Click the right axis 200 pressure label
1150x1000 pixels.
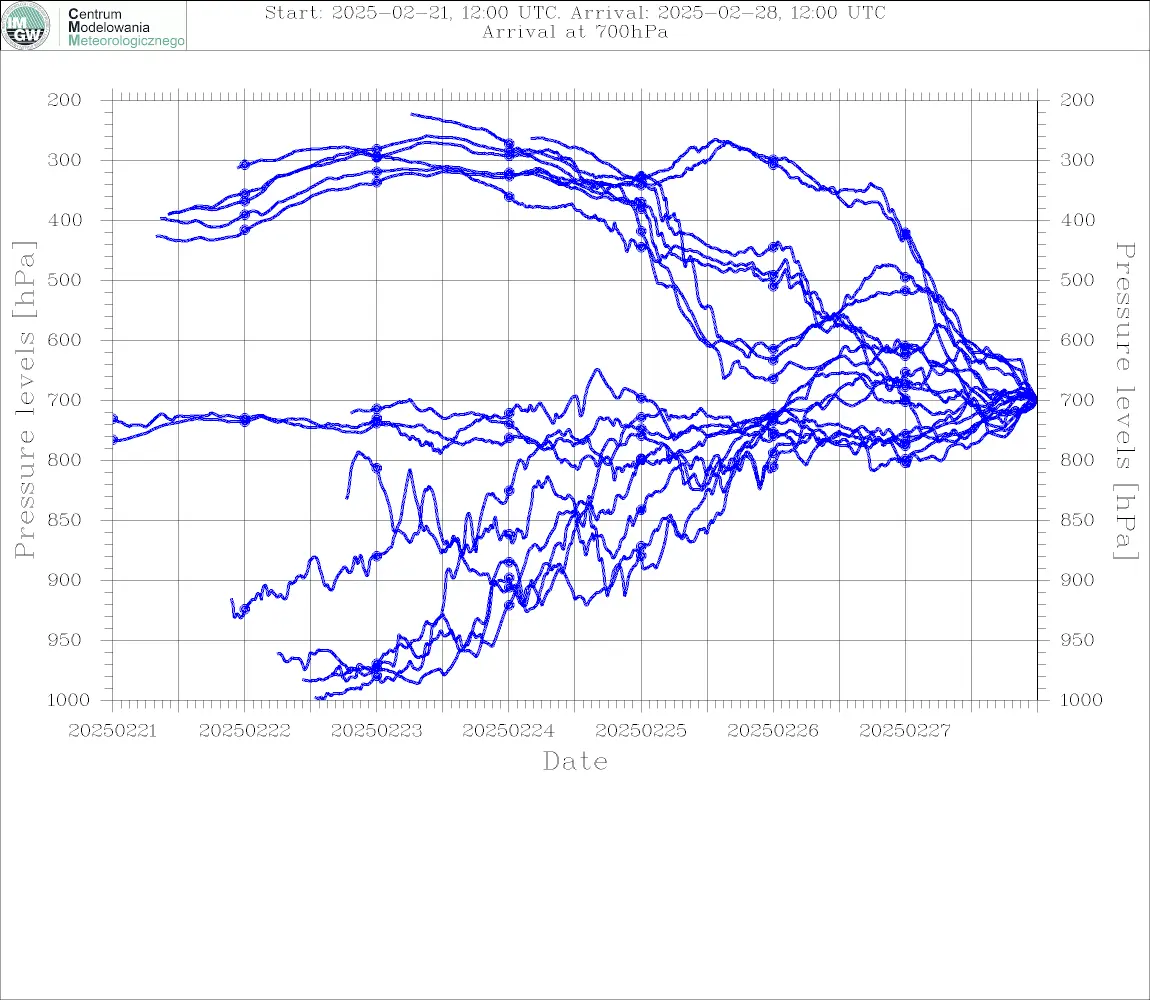pos(1077,100)
